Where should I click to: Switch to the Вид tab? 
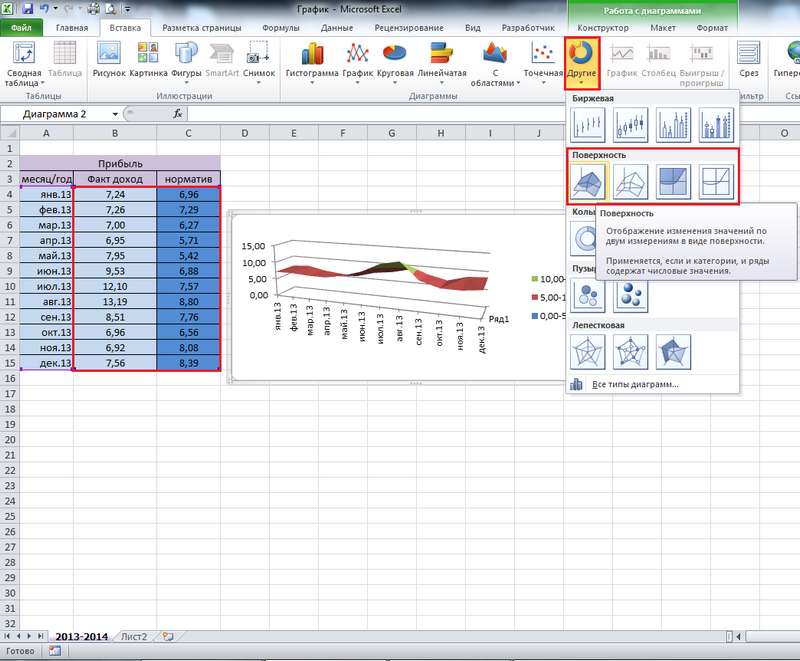point(472,28)
